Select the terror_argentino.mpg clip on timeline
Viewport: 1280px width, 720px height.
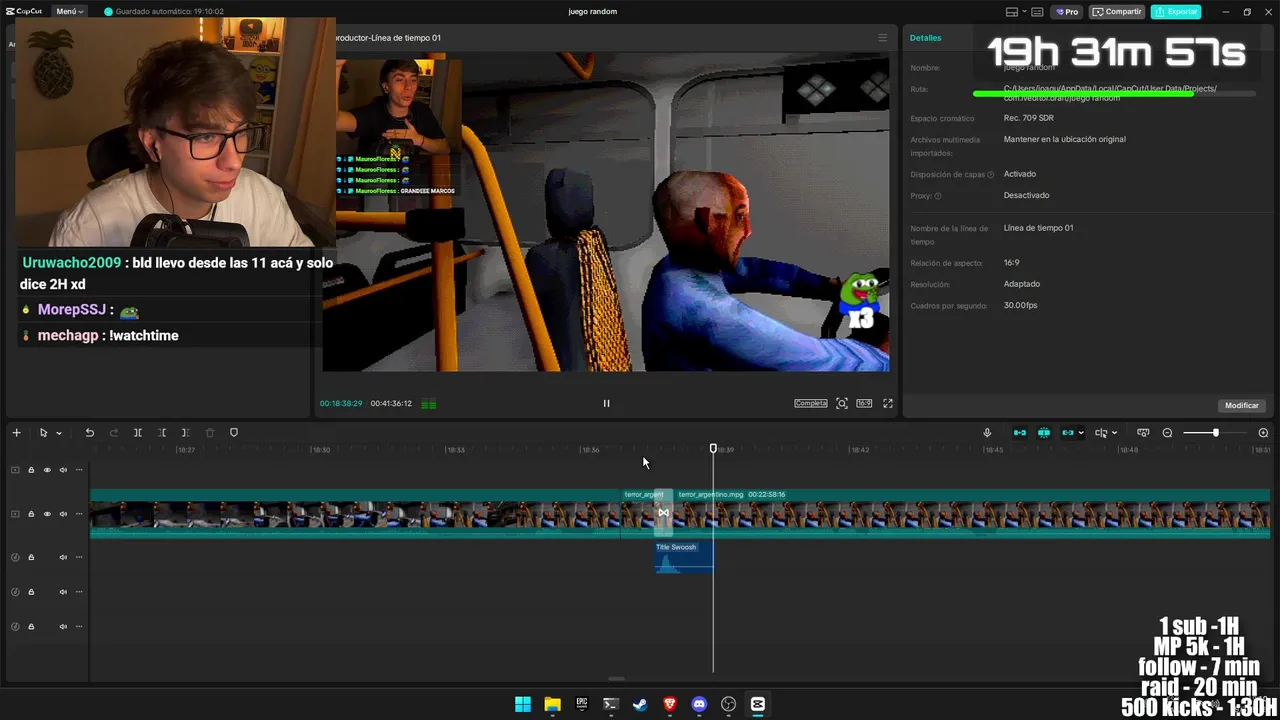[x=970, y=513]
